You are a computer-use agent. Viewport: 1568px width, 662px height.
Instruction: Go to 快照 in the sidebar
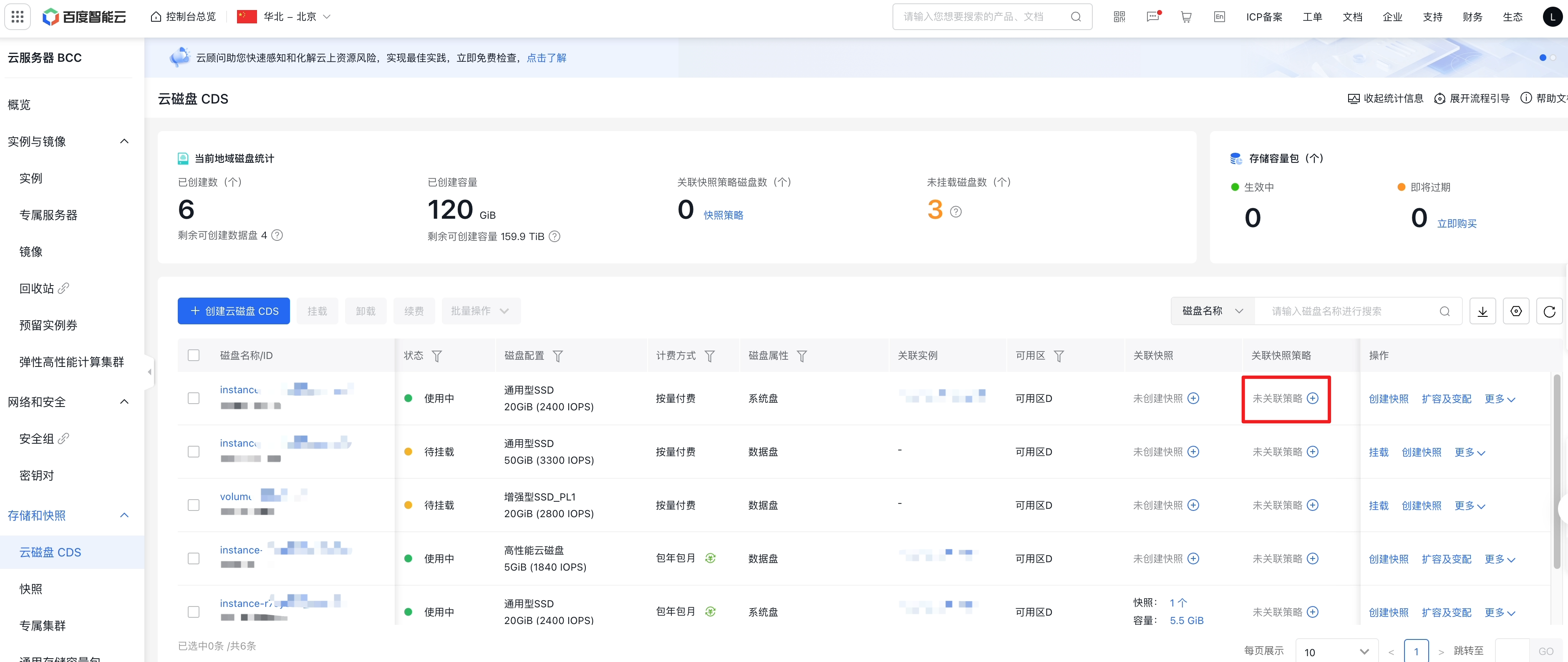pyautogui.click(x=31, y=589)
